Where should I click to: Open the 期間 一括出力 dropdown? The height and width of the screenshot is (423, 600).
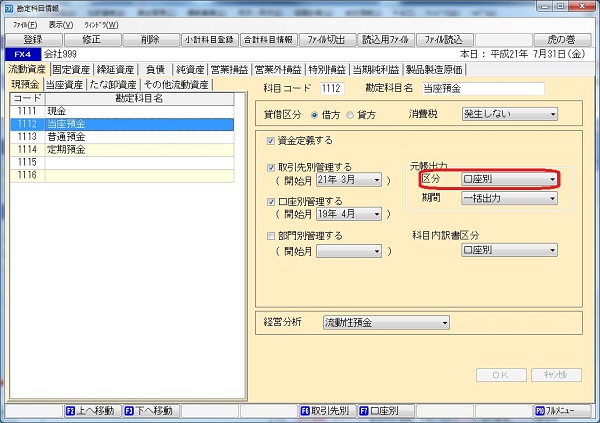click(509, 198)
